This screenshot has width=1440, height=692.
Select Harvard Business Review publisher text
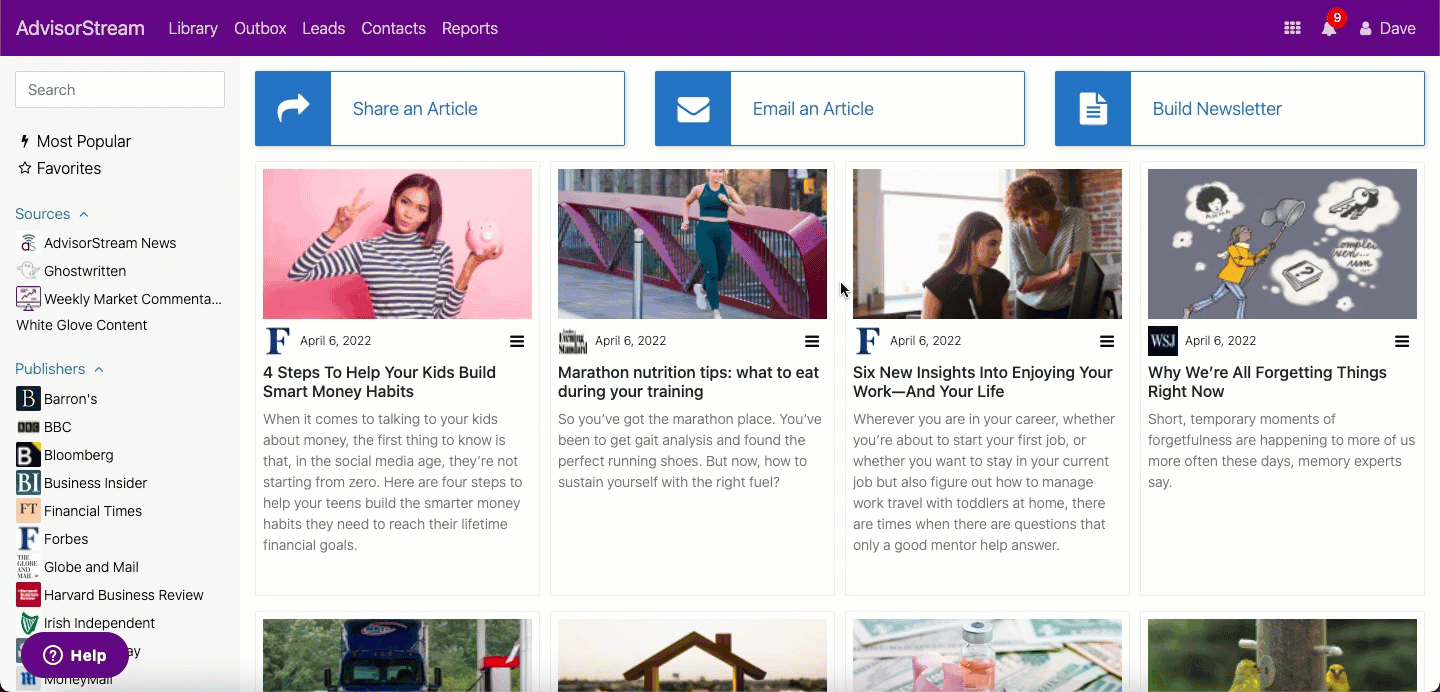click(124, 595)
